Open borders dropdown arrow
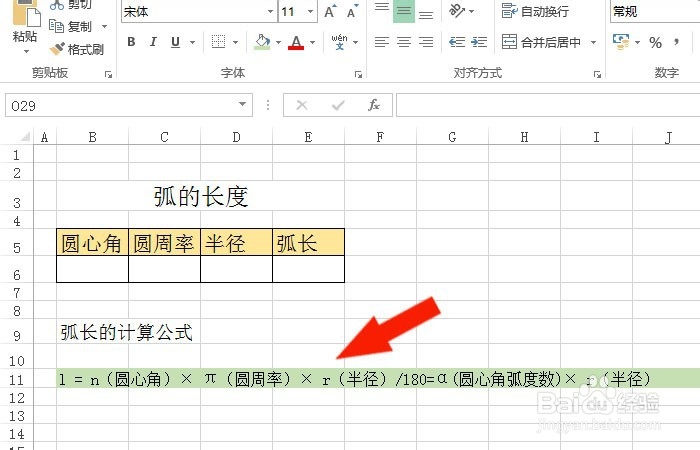The height and width of the screenshot is (450, 700). point(235,42)
